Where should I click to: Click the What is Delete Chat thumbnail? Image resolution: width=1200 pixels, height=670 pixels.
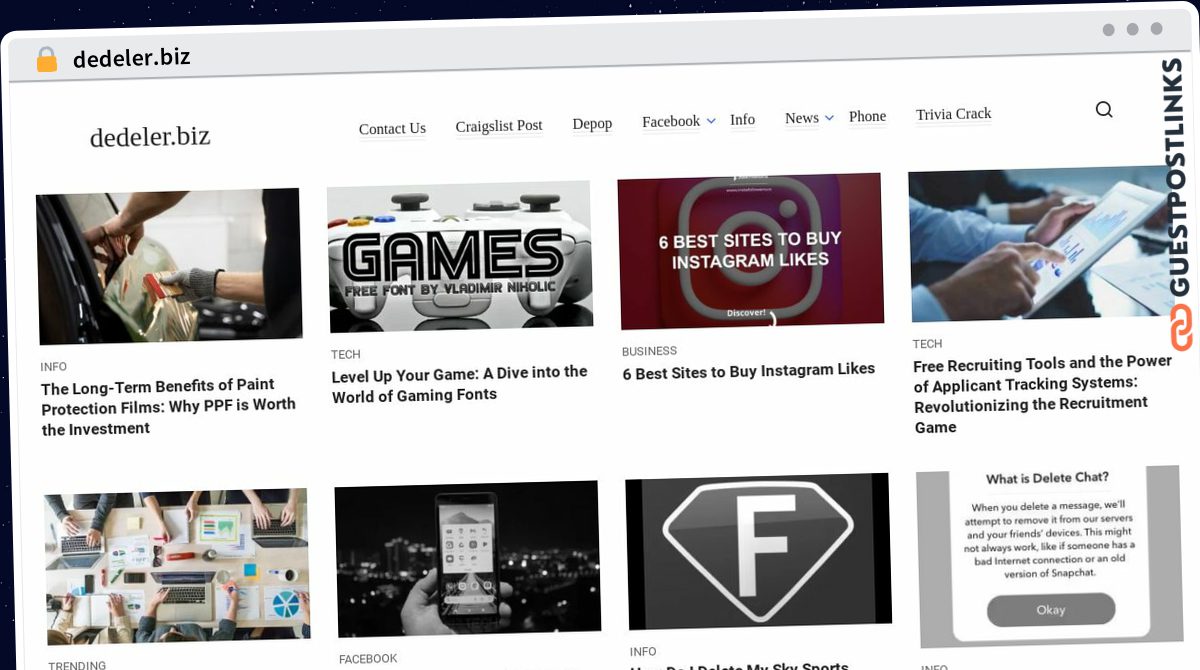click(1049, 557)
